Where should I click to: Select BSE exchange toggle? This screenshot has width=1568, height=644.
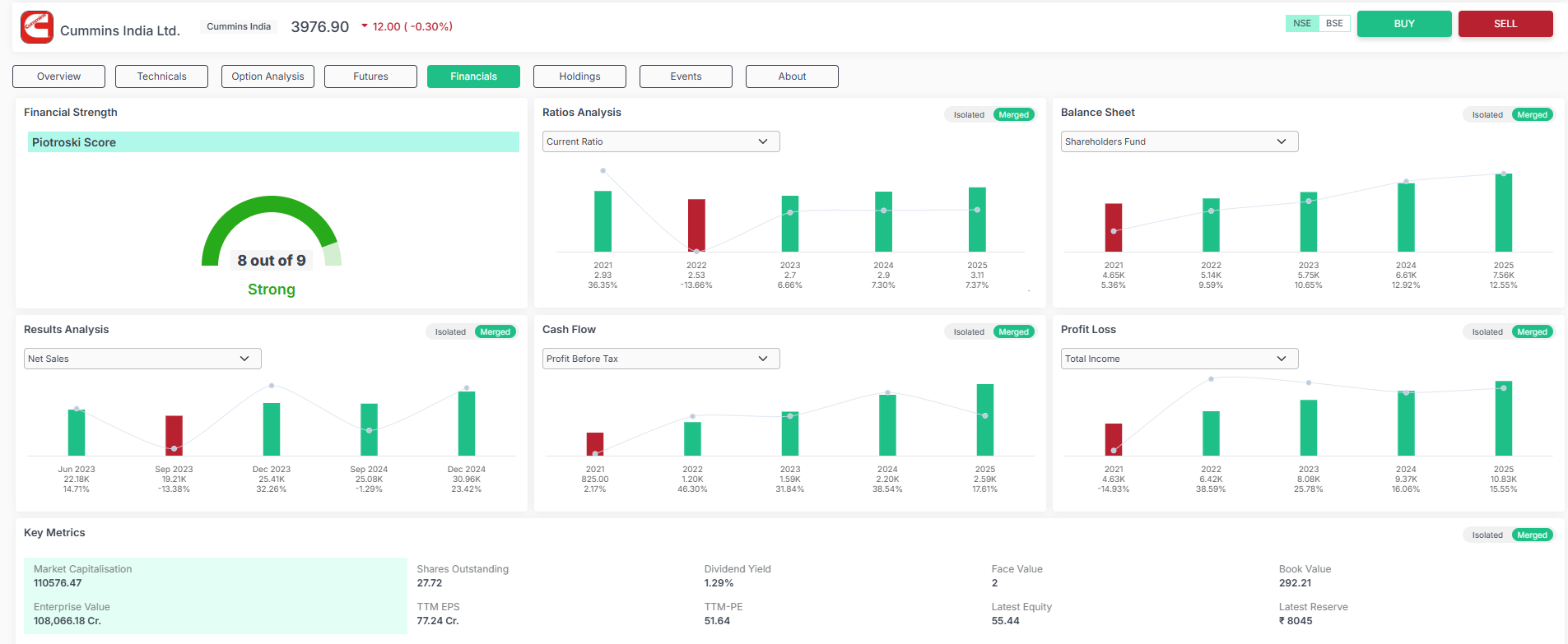click(x=1334, y=24)
